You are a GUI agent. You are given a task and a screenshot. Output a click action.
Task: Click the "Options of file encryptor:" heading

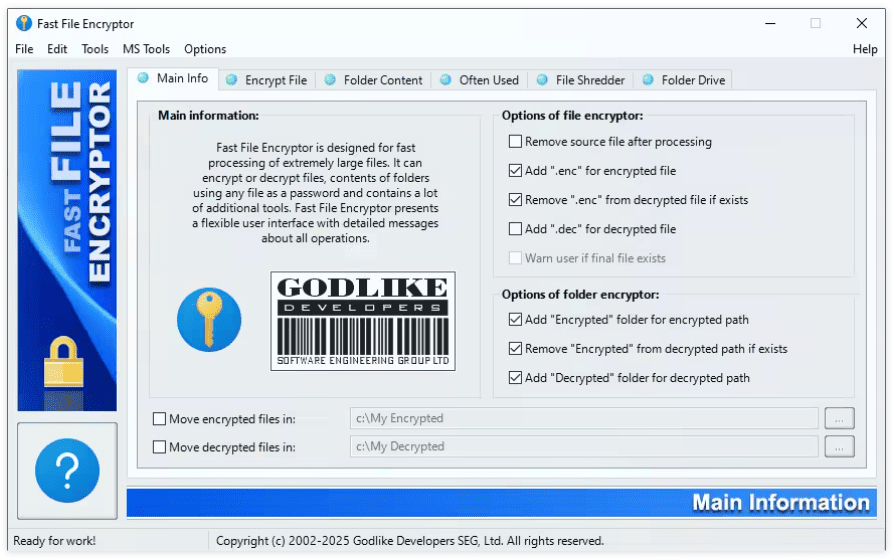[572, 115]
